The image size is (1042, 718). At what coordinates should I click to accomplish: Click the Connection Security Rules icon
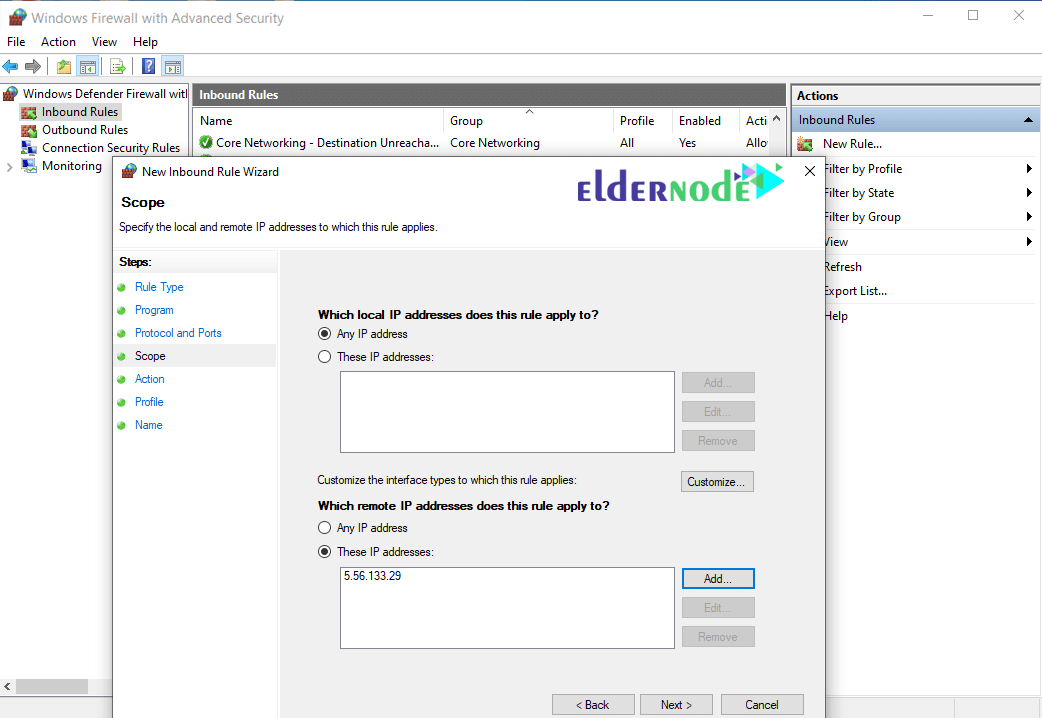click(x=28, y=148)
